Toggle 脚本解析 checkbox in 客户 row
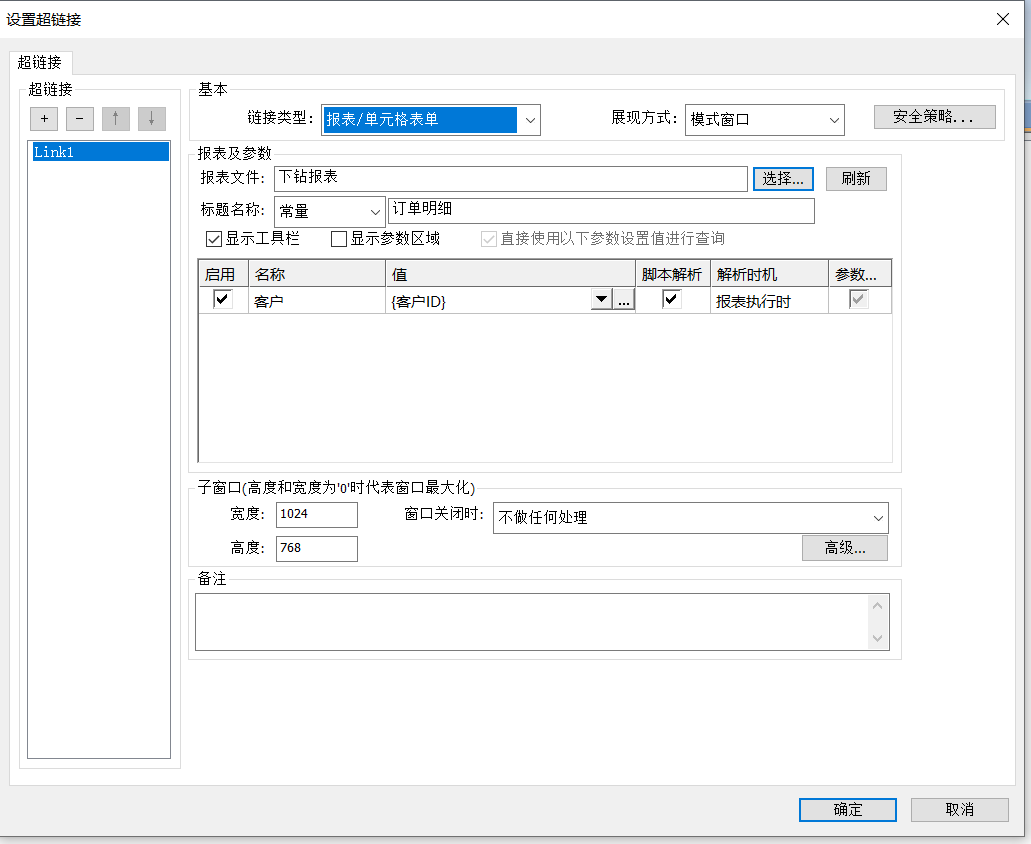The image size is (1031, 844). (x=672, y=300)
